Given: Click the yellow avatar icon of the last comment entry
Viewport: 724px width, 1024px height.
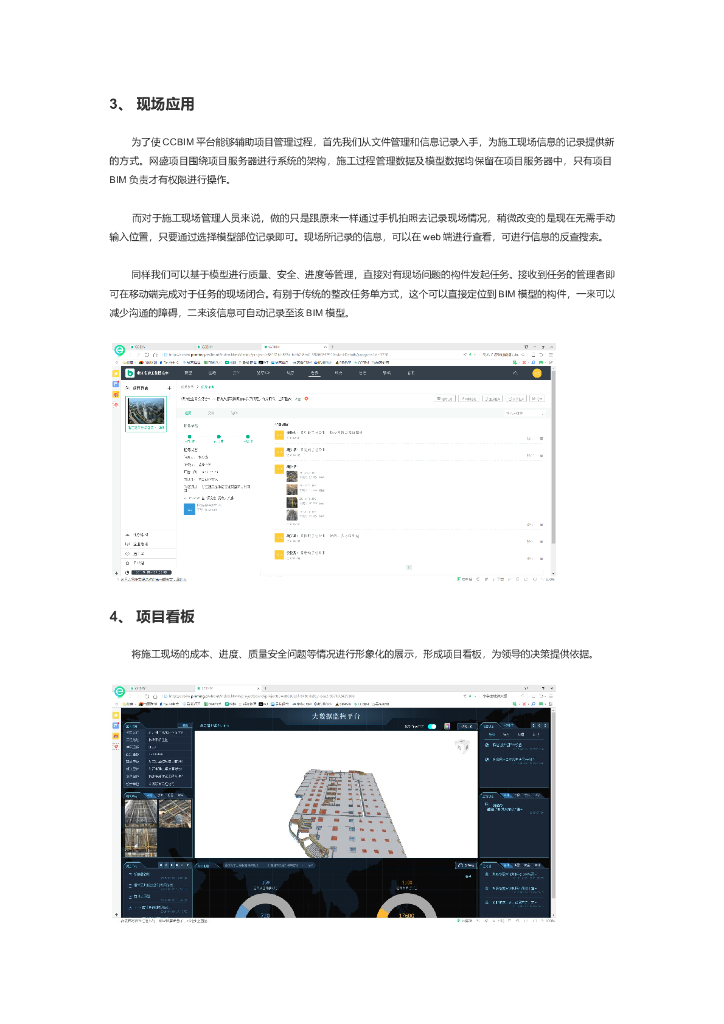Looking at the screenshot, I should coord(279,555).
